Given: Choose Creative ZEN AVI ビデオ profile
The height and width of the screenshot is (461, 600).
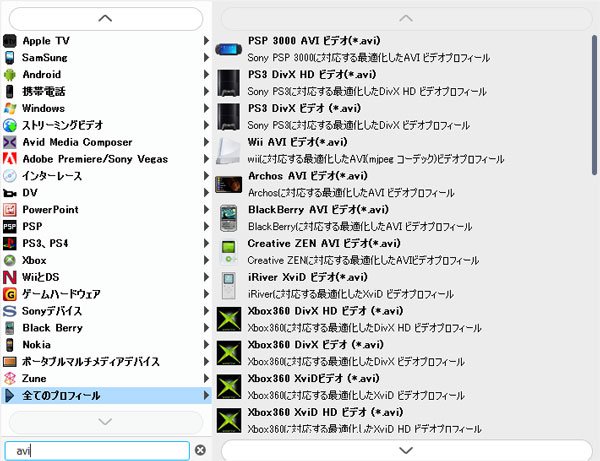Looking at the screenshot, I should click(x=402, y=252).
